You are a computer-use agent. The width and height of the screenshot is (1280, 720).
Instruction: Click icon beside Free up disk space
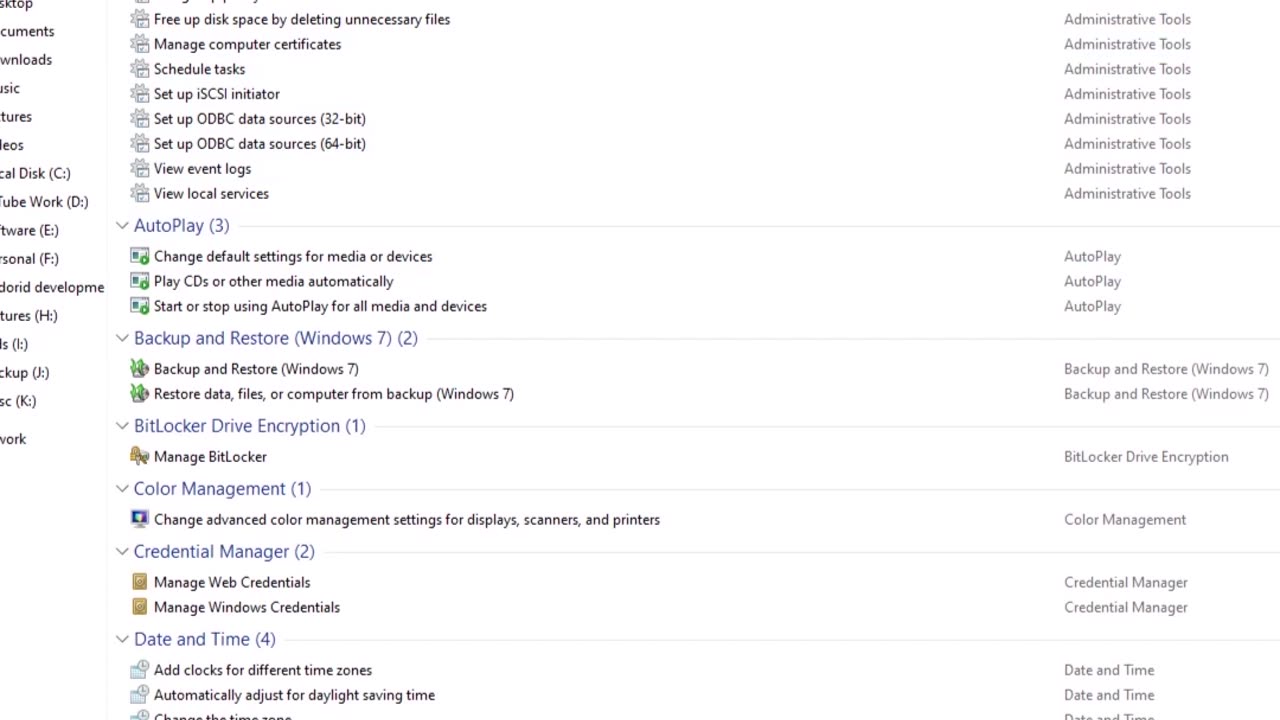click(x=140, y=19)
